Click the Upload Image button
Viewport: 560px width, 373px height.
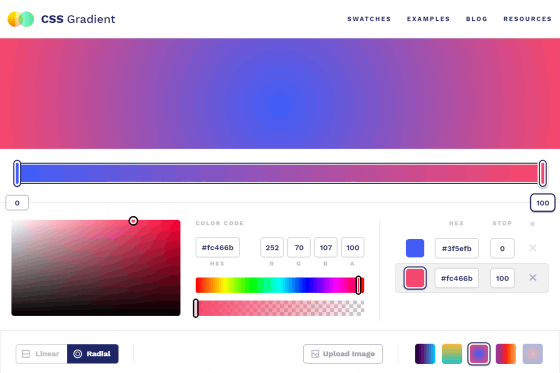point(343,354)
